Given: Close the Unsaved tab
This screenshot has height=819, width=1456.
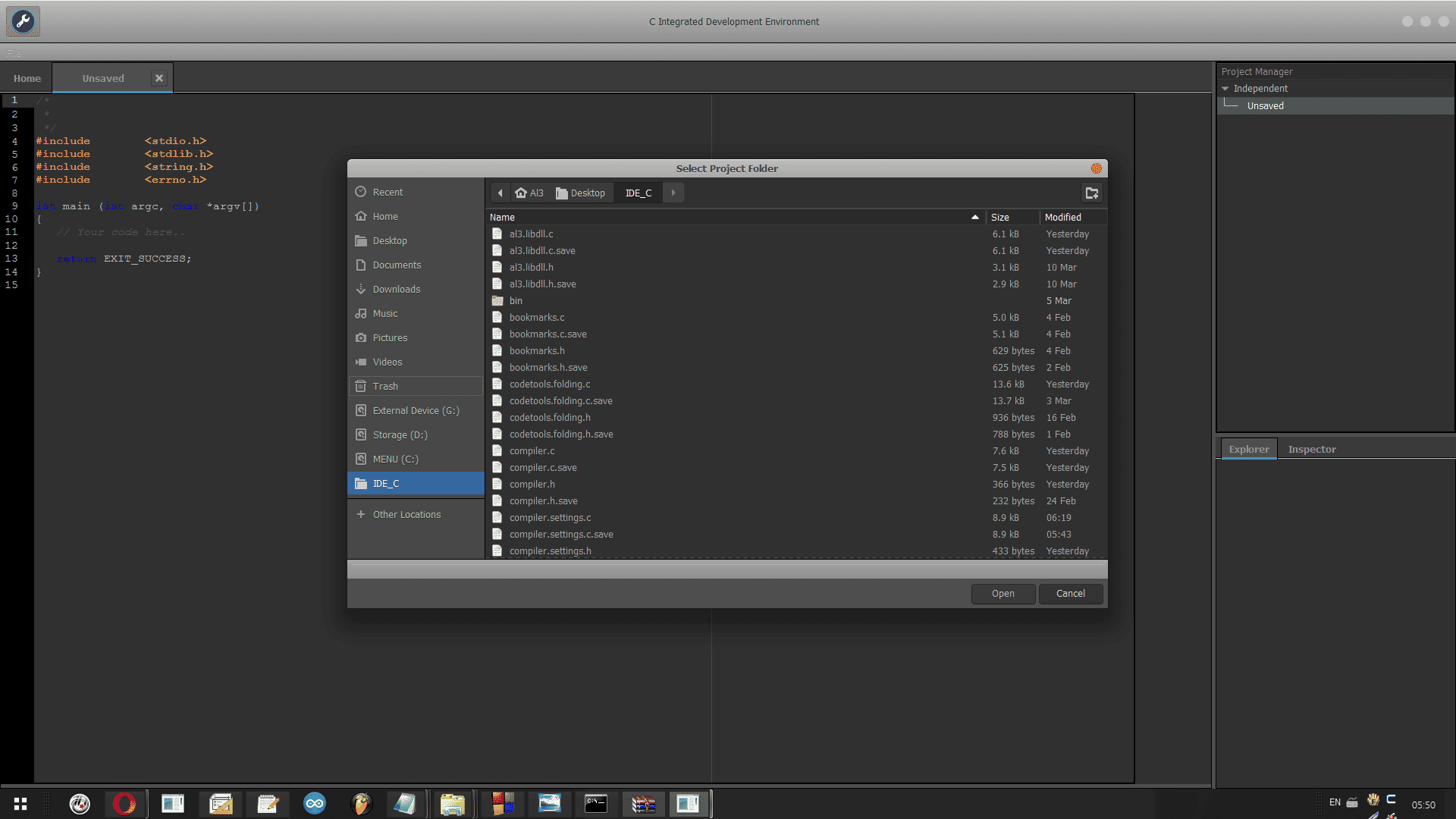Looking at the screenshot, I should coord(159,78).
